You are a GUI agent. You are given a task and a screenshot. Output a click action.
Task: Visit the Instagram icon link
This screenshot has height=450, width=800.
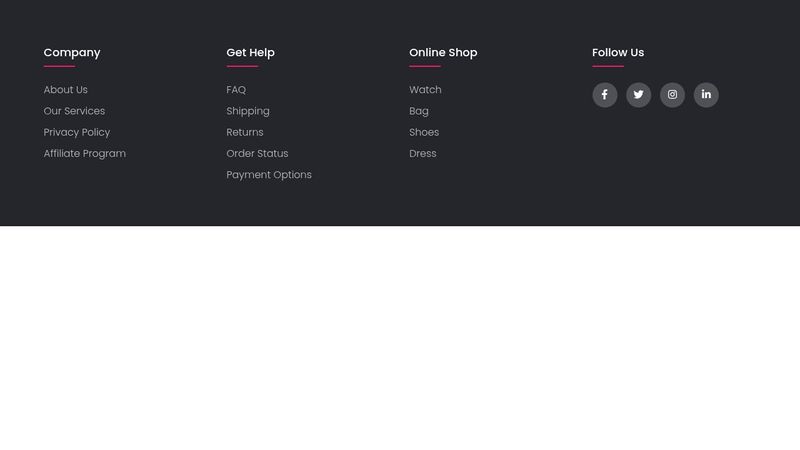pyautogui.click(x=672, y=95)
